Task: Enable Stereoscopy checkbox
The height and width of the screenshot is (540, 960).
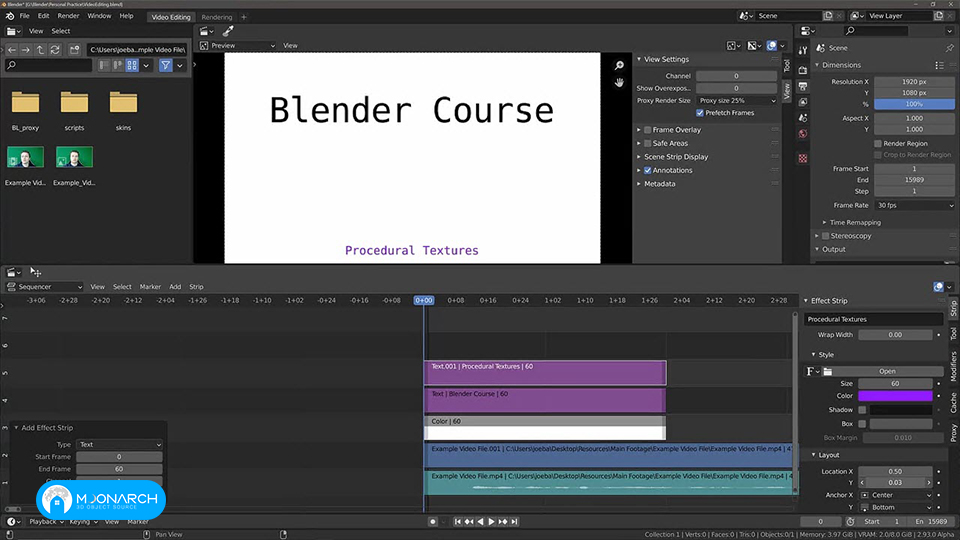Action: tap(825, 236)
